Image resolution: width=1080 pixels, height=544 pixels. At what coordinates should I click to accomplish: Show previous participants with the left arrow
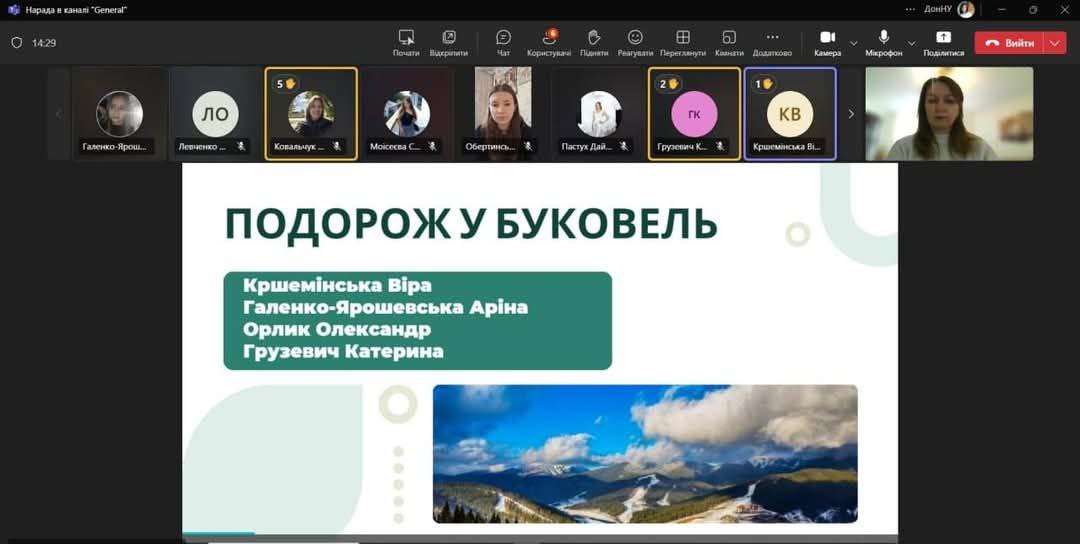pos(59,114)
